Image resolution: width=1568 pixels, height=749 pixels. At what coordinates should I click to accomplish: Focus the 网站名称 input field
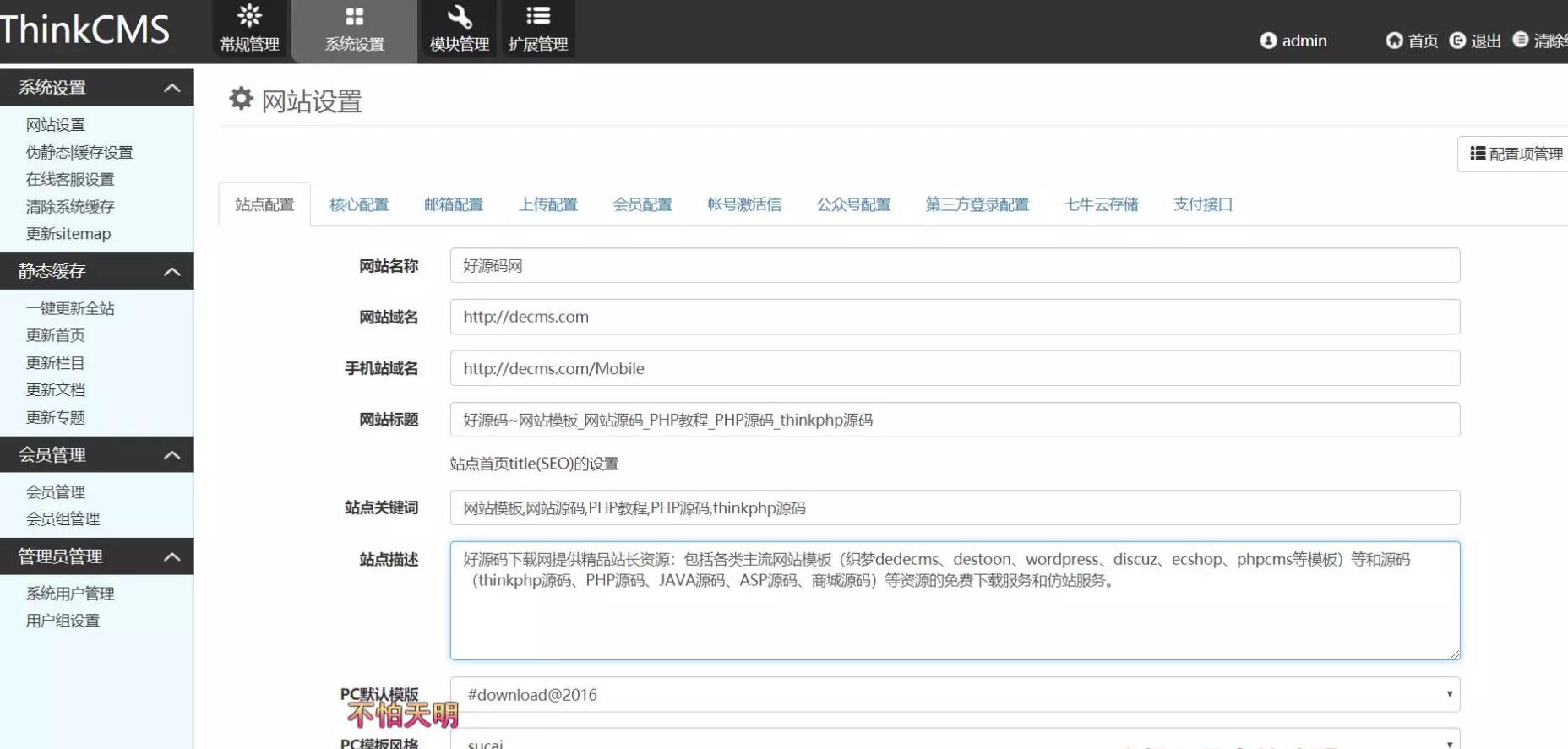tap(955, 265)
